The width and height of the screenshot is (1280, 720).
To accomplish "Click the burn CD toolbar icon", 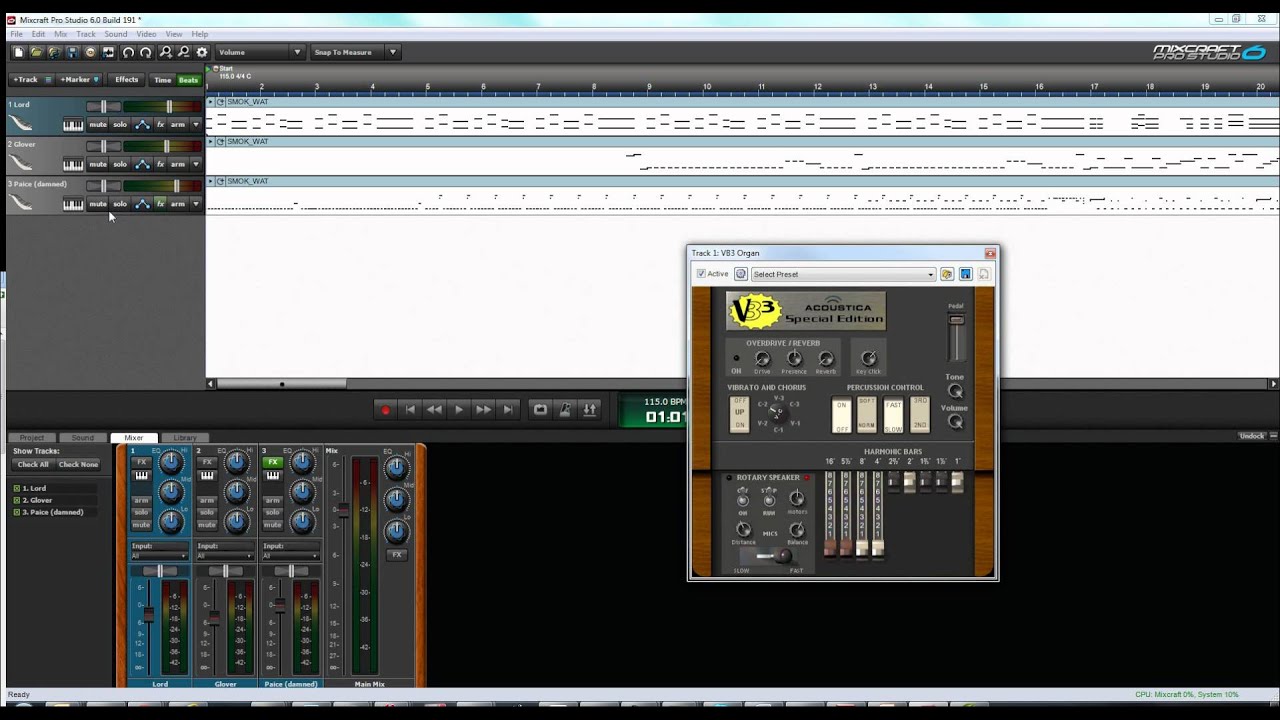I will click(90, 52).
